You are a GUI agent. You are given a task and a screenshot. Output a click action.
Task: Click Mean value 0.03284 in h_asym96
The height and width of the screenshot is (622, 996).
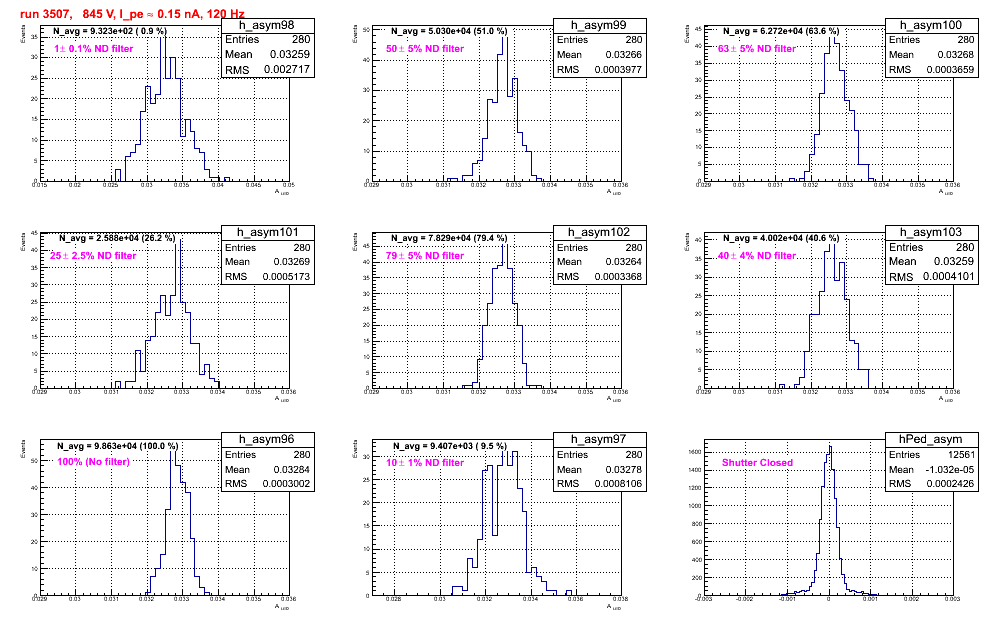[292, 470]
